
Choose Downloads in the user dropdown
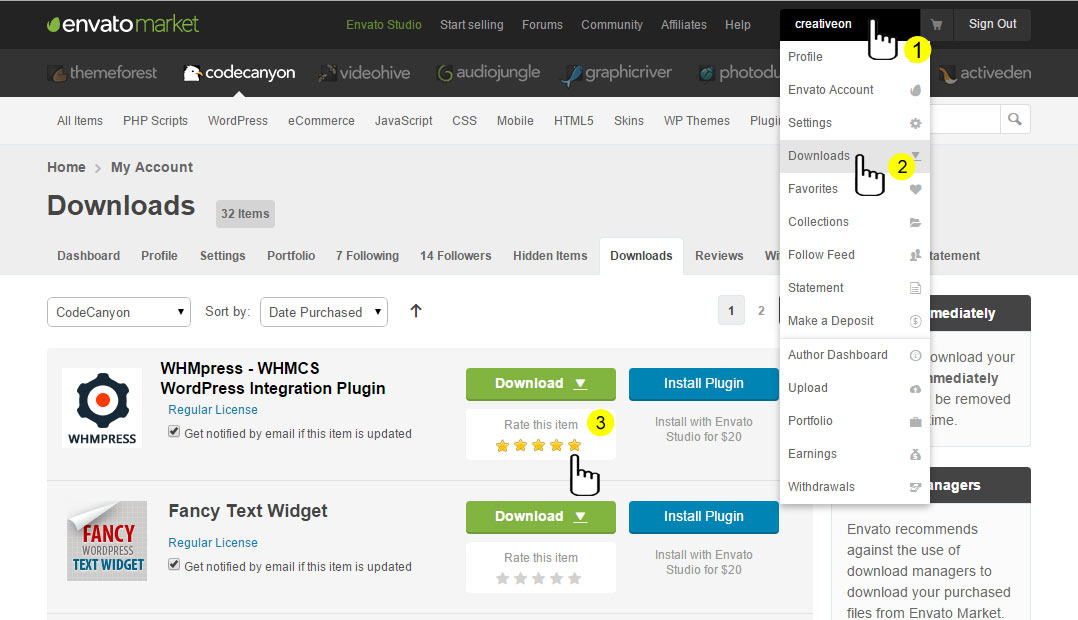pos(855,156)
